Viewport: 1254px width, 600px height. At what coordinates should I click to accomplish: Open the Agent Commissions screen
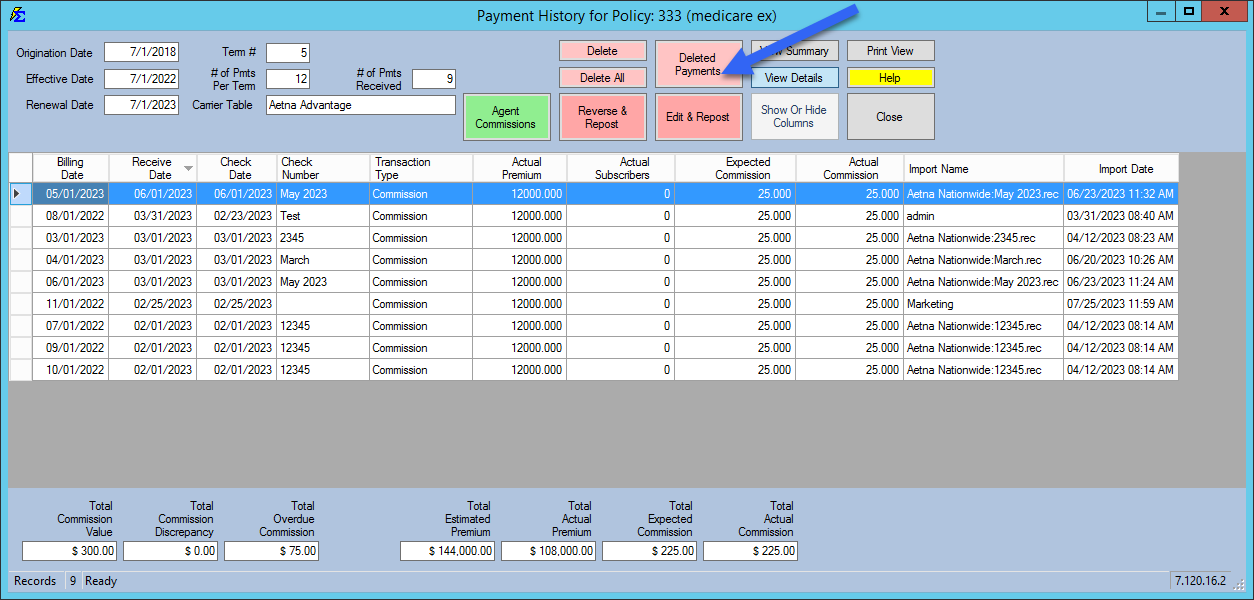506,116
